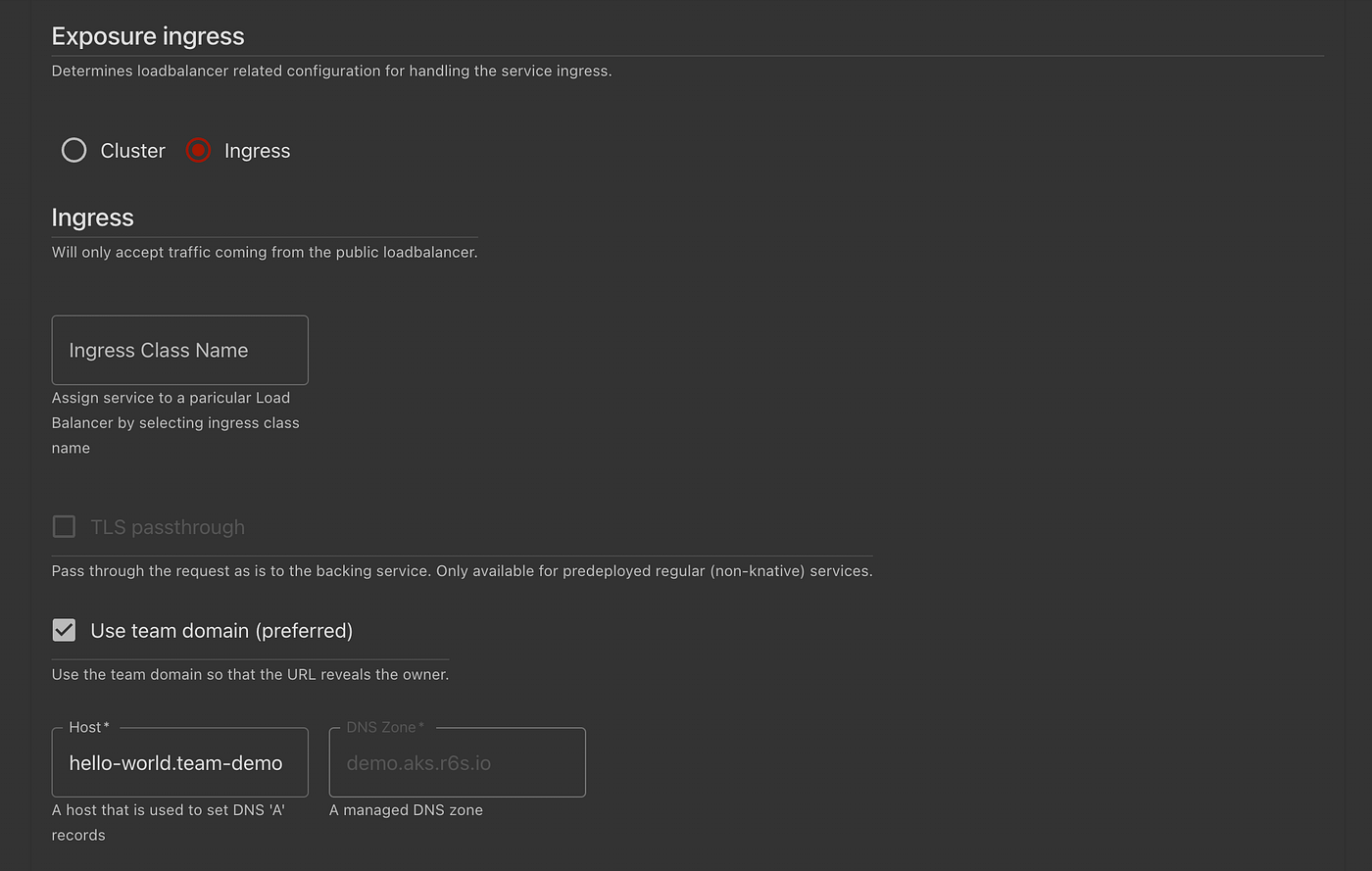Select the Cluster radio button
The width and height of the screenshot is (1372, 871).
coord(73,150)
